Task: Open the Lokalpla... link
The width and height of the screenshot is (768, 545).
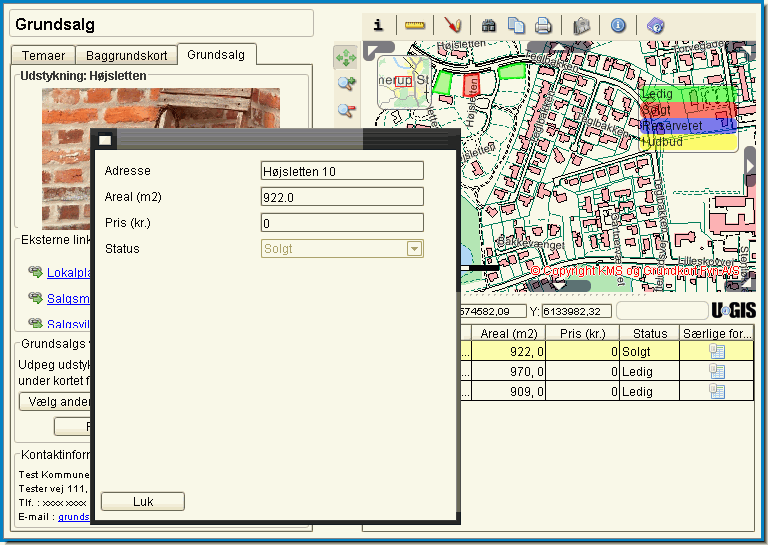Action: pyautogui.click(x=69, y=273)
